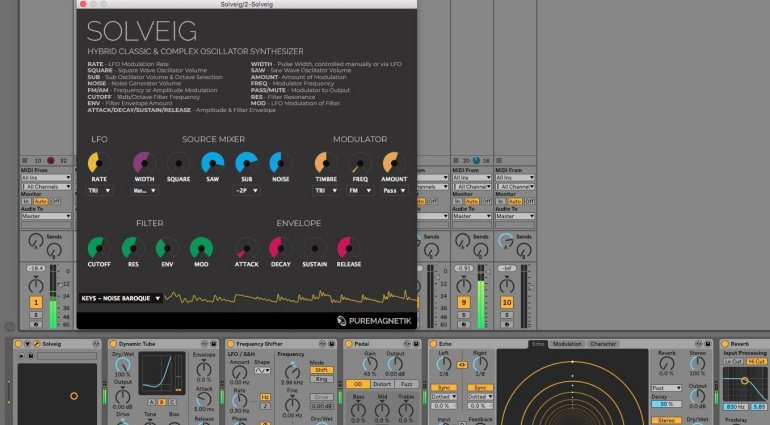This screenshot has height=425, width=770.
Task: Click the Stereo button in Echo
Action: [667, 421]
